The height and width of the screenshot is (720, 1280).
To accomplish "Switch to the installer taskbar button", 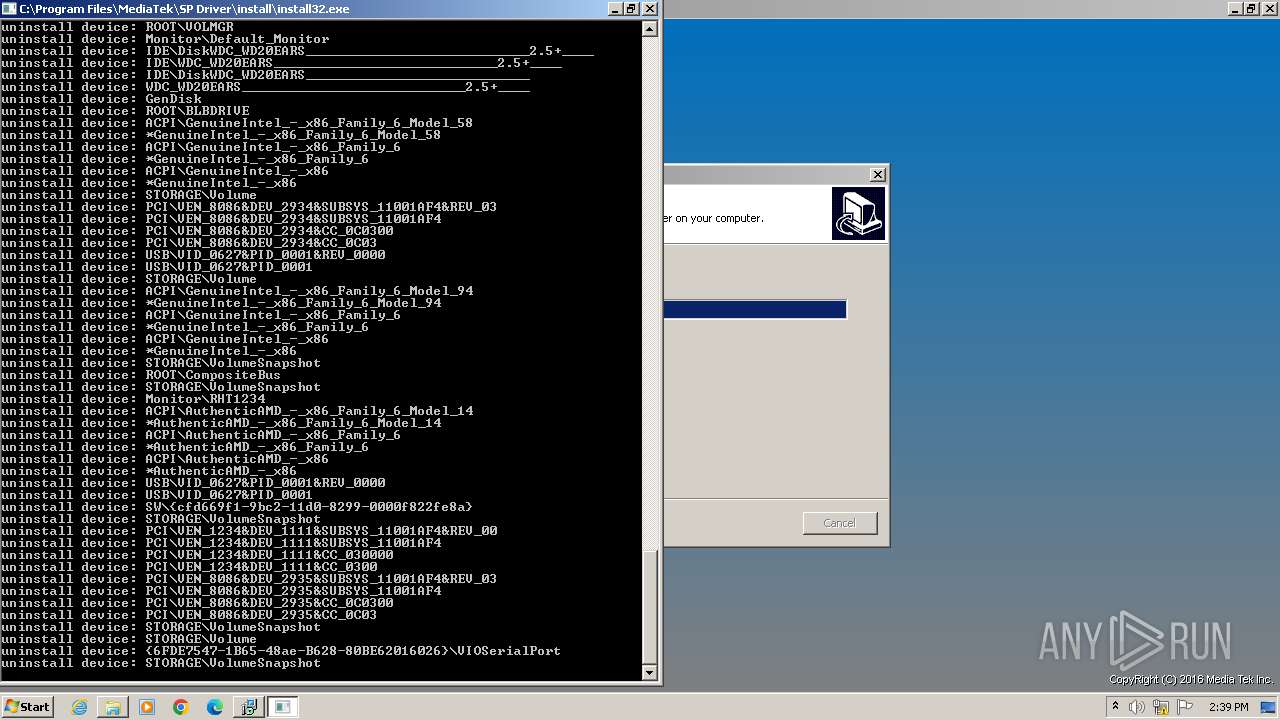I will [248, 707].
